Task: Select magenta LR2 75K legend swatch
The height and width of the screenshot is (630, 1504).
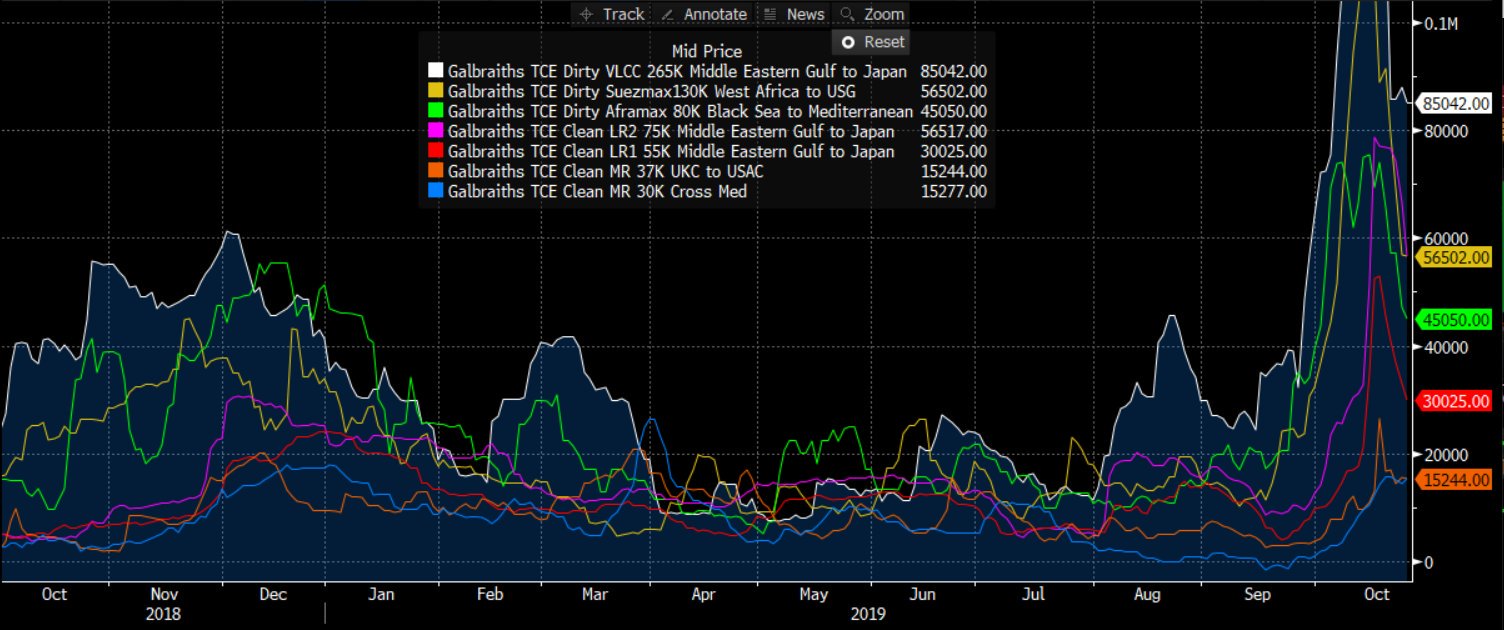Action: (435, 131)
